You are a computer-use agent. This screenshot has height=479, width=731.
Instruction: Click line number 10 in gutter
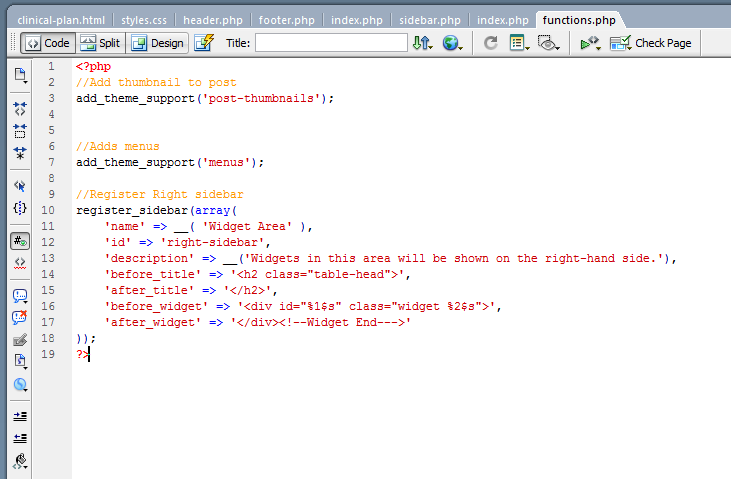pos(48,210)
